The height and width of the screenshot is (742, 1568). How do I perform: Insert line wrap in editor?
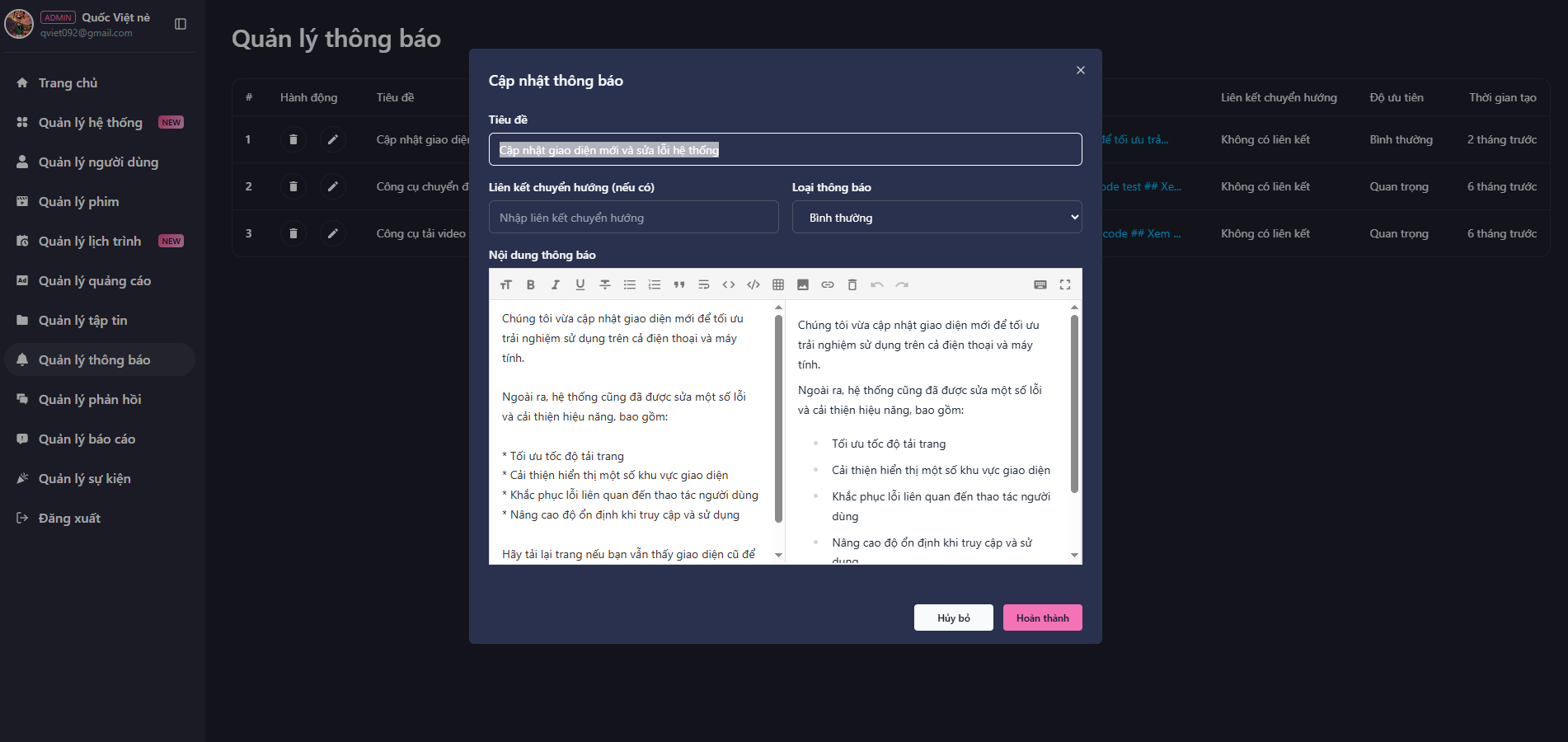coord(704,284)
